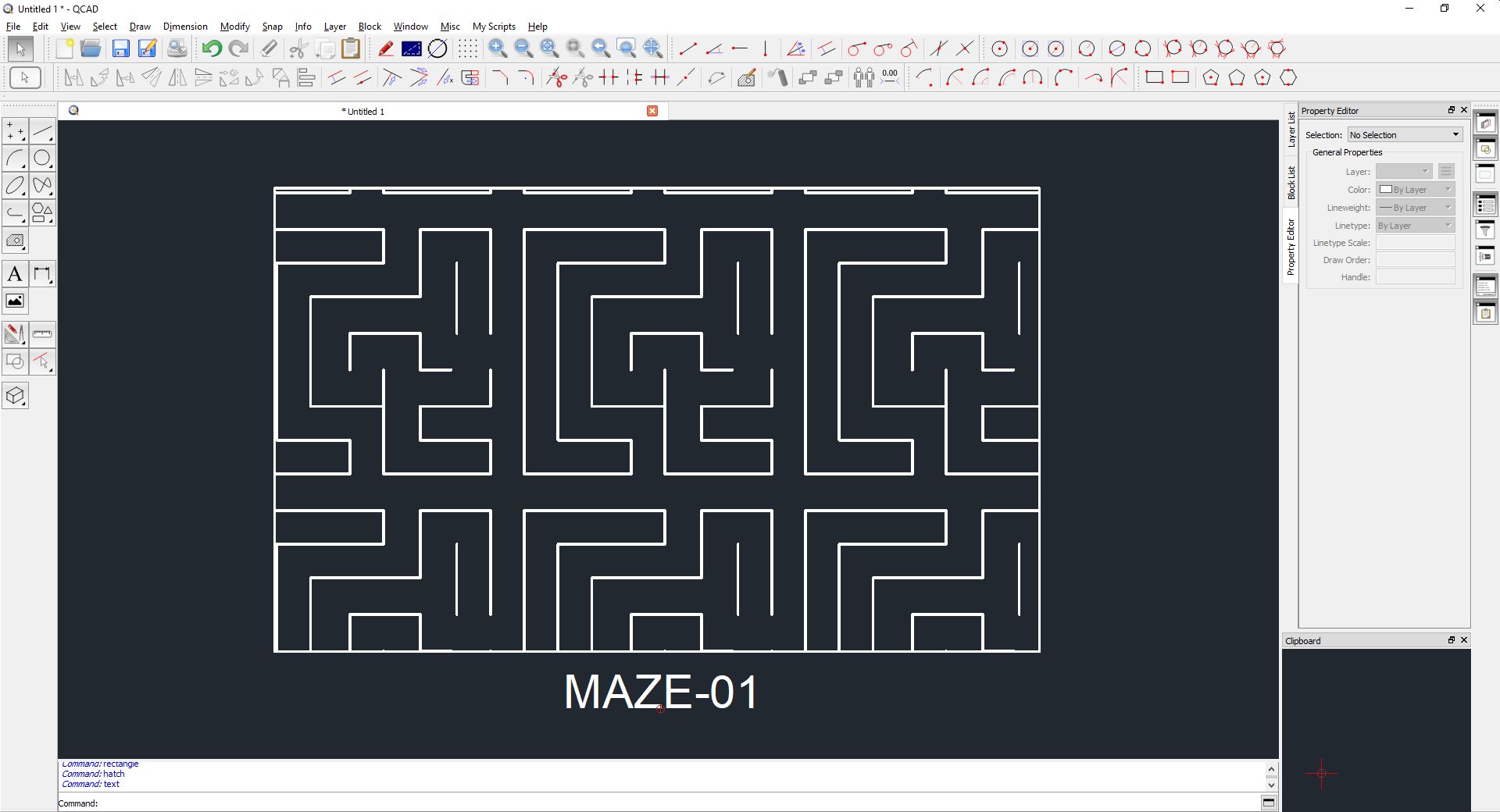
Task: Open the Linetype By Layer dropdown
Action: (x=1415, y=226)
